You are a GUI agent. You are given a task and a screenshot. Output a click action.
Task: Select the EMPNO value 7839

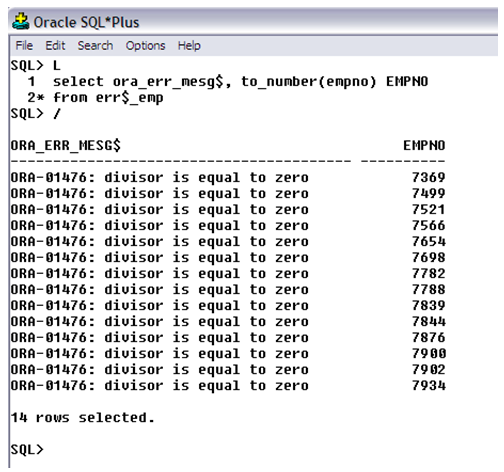pyautogui.click(x=428, y=305)
